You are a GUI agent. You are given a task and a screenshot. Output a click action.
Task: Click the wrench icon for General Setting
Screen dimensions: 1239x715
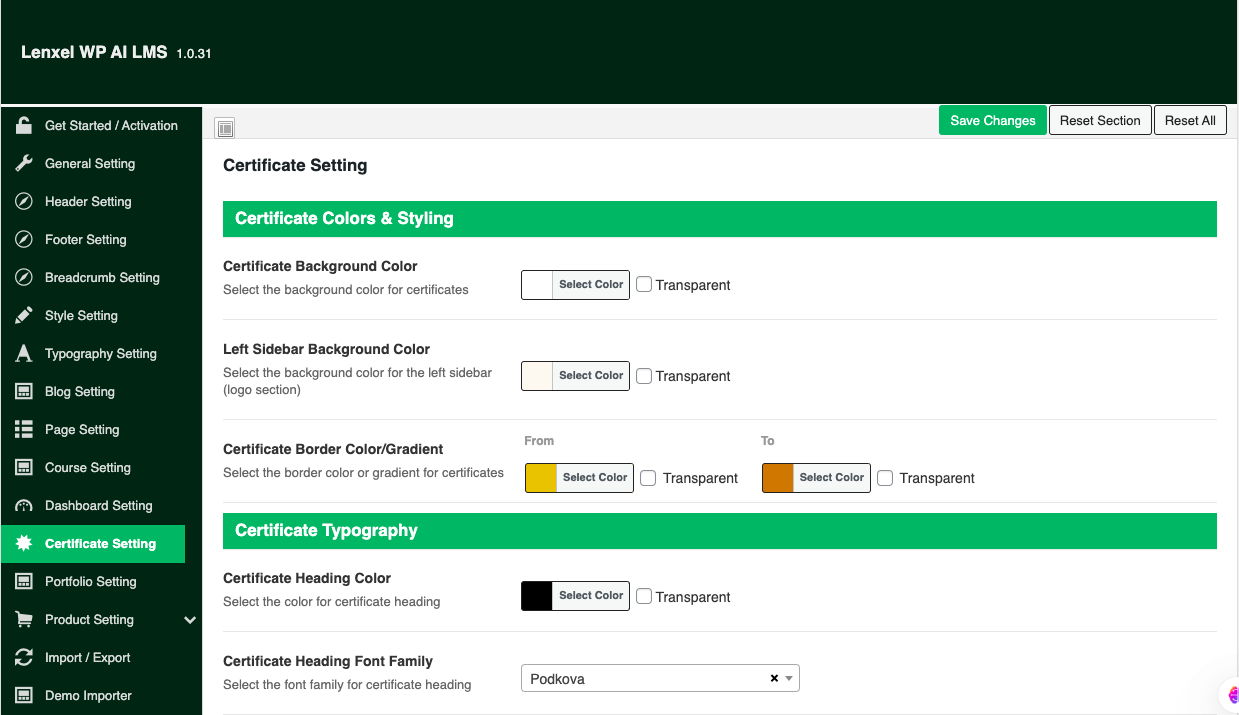(24, 163)
